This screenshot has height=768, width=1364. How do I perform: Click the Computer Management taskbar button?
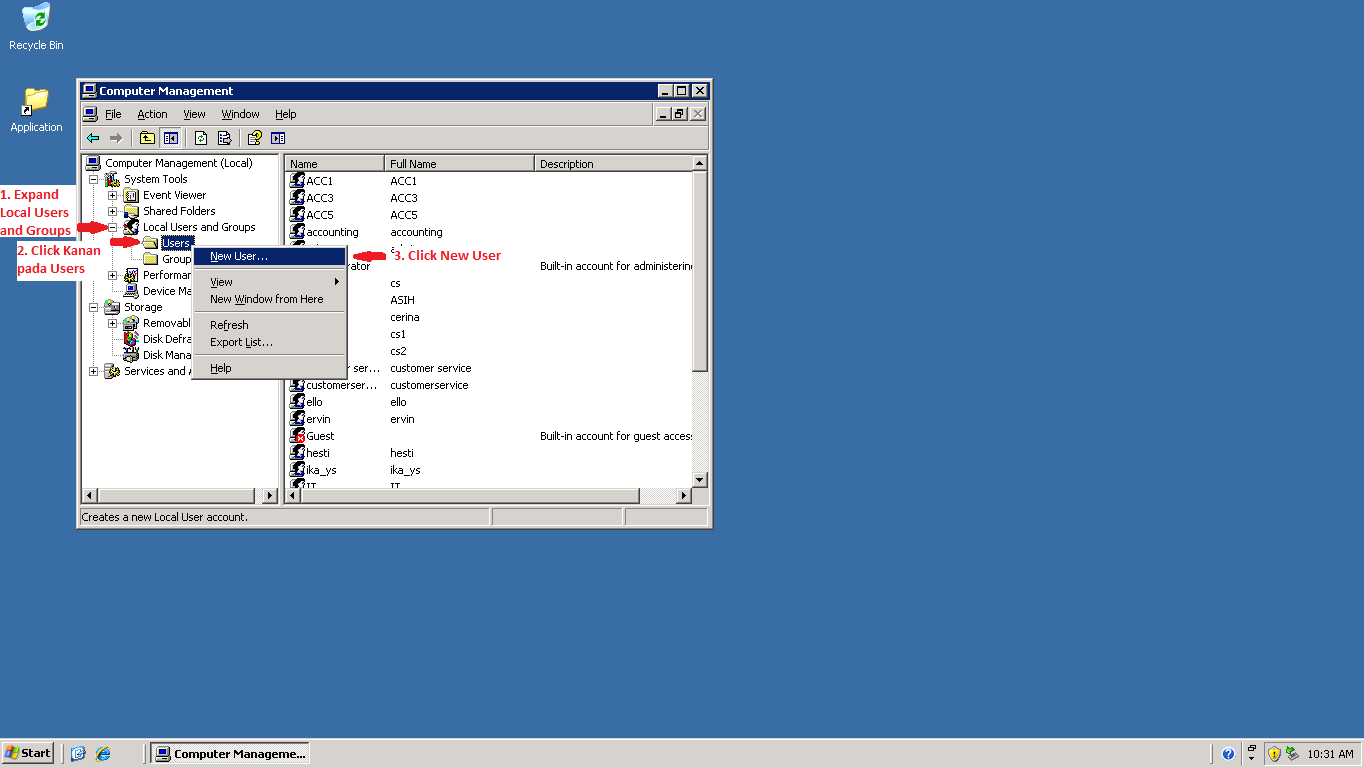tap(229, 753)
